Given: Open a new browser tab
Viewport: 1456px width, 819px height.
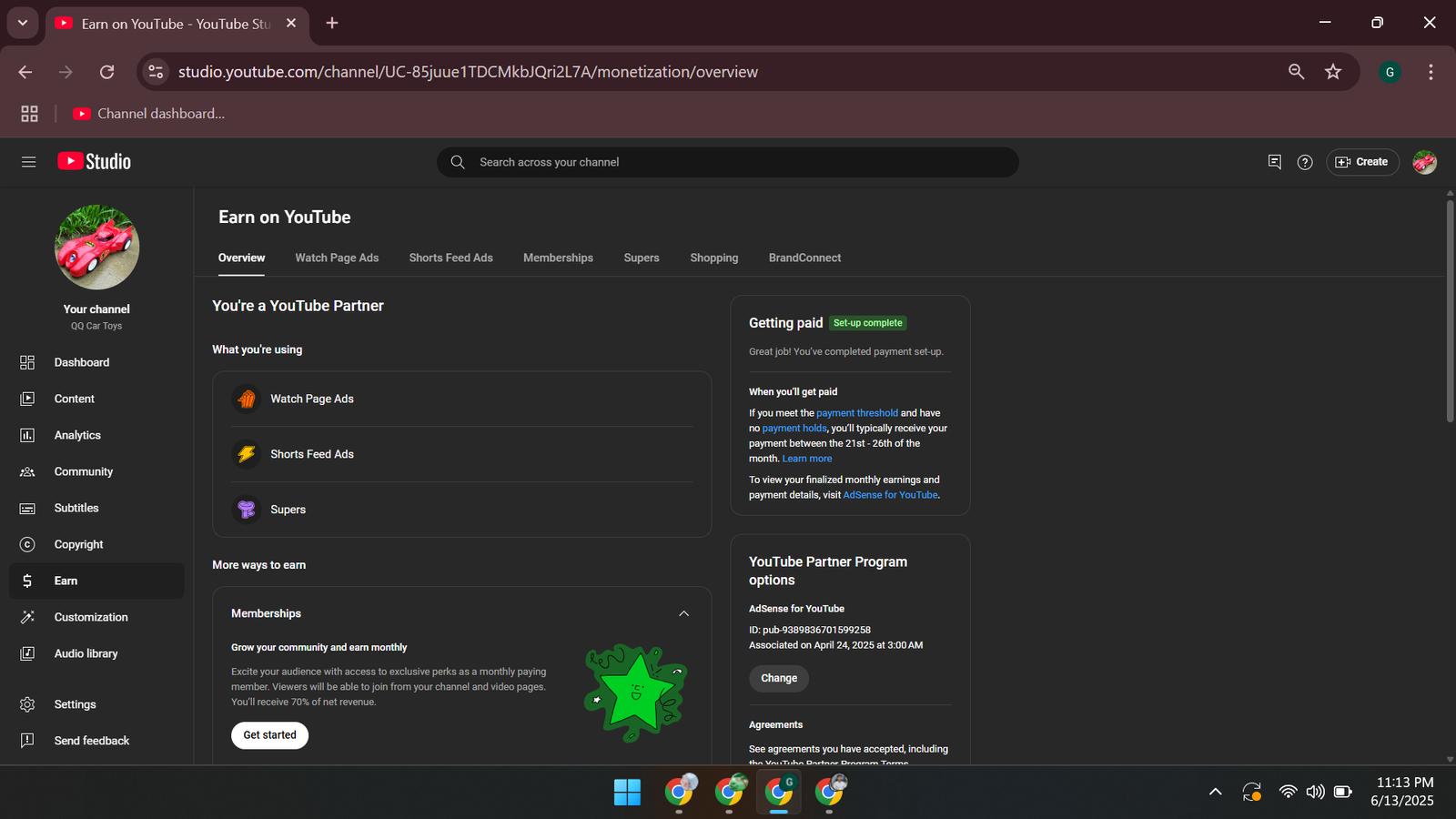Looking at the screenshot, I should click(x=332, y=23).
